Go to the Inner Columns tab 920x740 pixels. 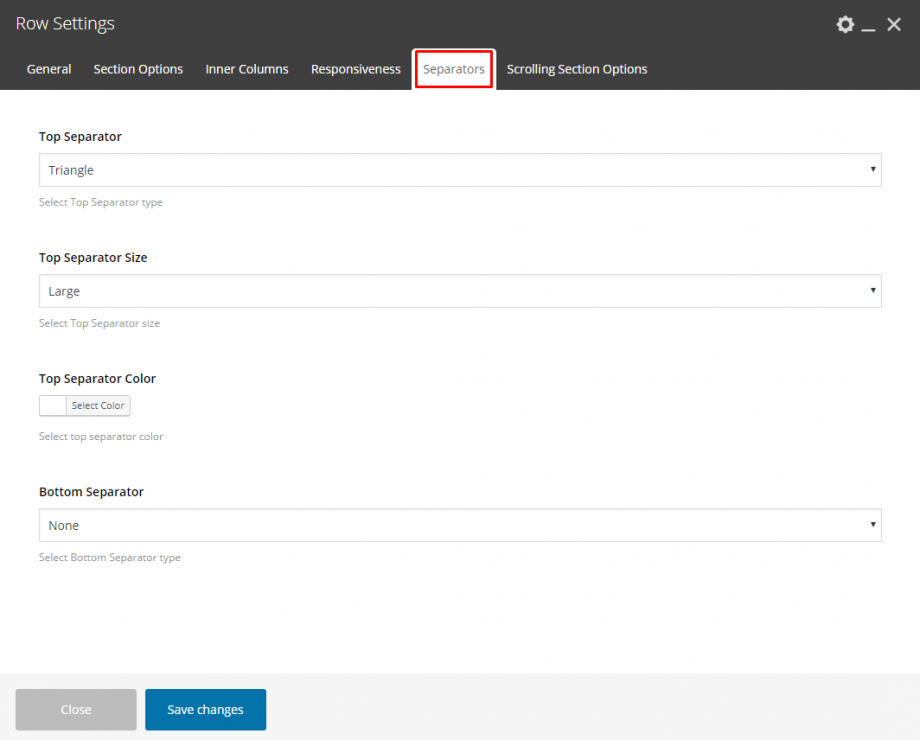pos(247,69)
